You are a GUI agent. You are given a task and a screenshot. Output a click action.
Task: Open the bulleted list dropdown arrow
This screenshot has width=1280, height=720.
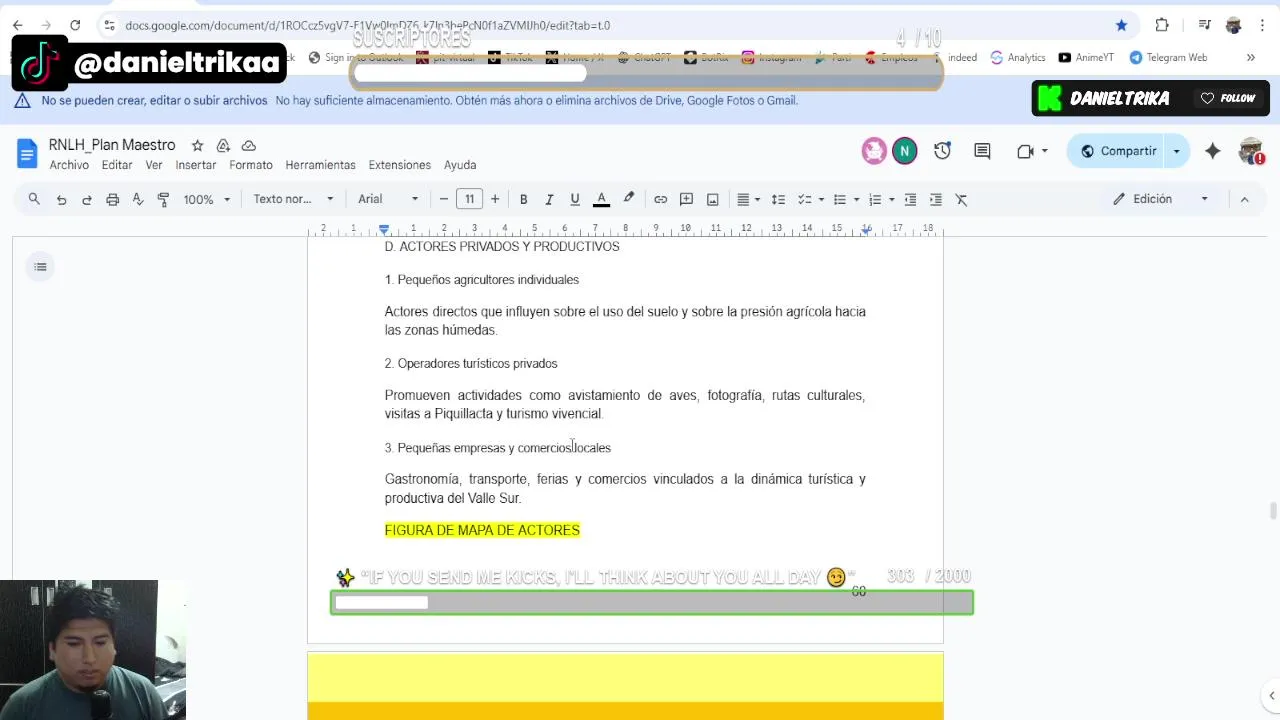(x=857, y=199)
